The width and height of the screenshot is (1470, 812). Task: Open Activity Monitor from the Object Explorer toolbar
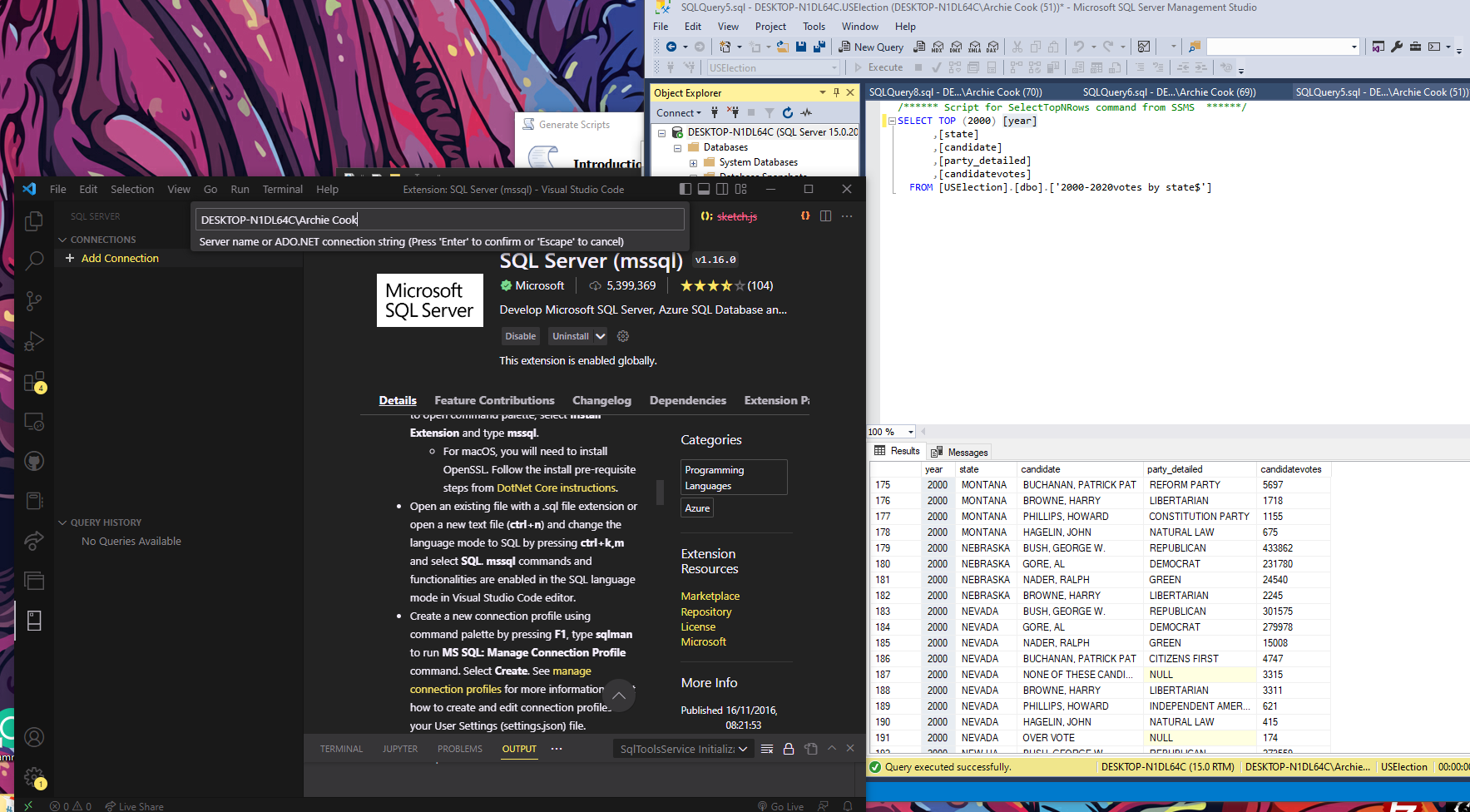coord(806,112)
